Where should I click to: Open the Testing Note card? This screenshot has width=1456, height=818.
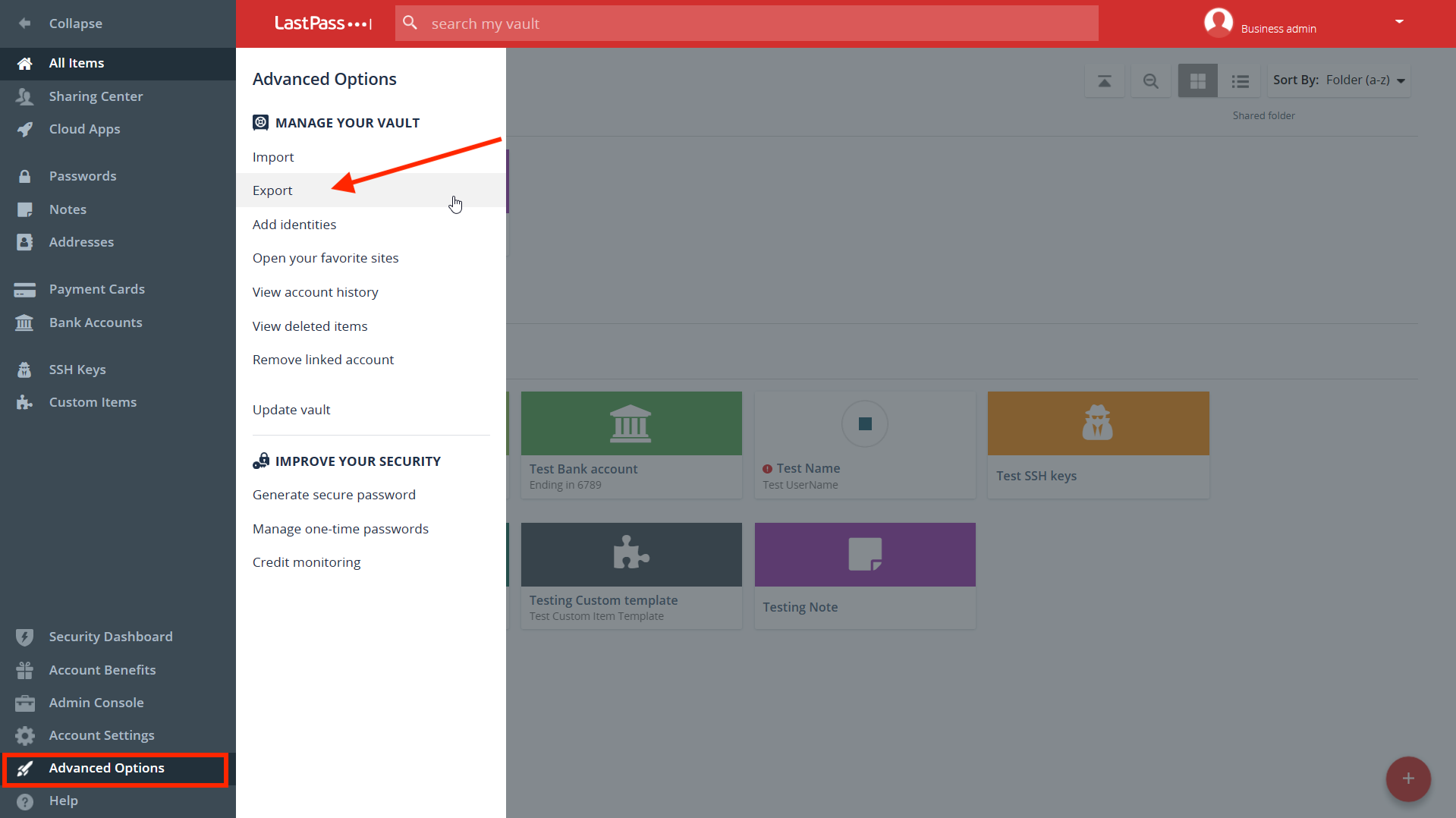click(x=865, y=575)
